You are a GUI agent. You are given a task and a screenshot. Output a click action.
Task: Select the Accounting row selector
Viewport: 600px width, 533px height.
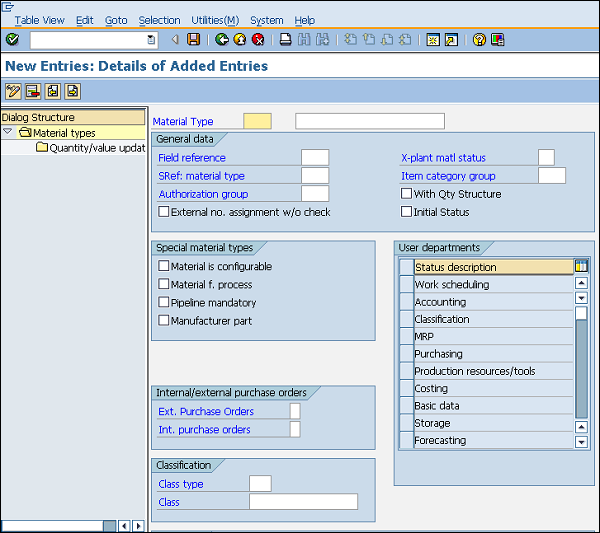coord(406,302)
